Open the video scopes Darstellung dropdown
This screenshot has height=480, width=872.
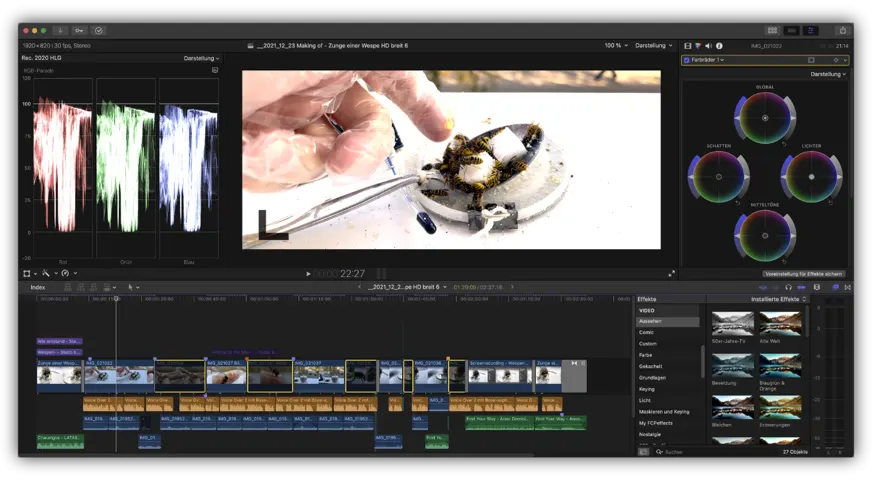[x=201, y=58]
